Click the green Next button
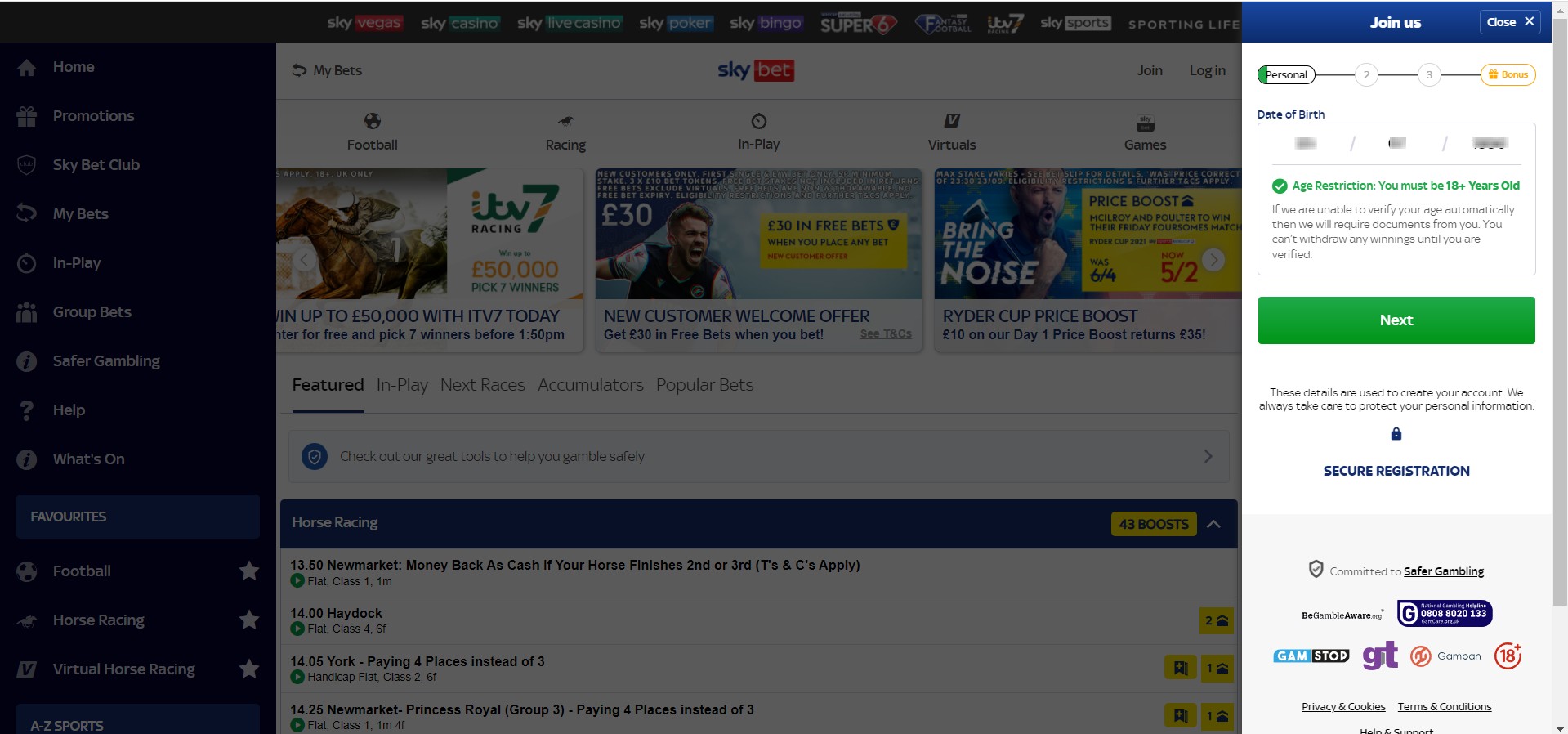 [1396, 320]
